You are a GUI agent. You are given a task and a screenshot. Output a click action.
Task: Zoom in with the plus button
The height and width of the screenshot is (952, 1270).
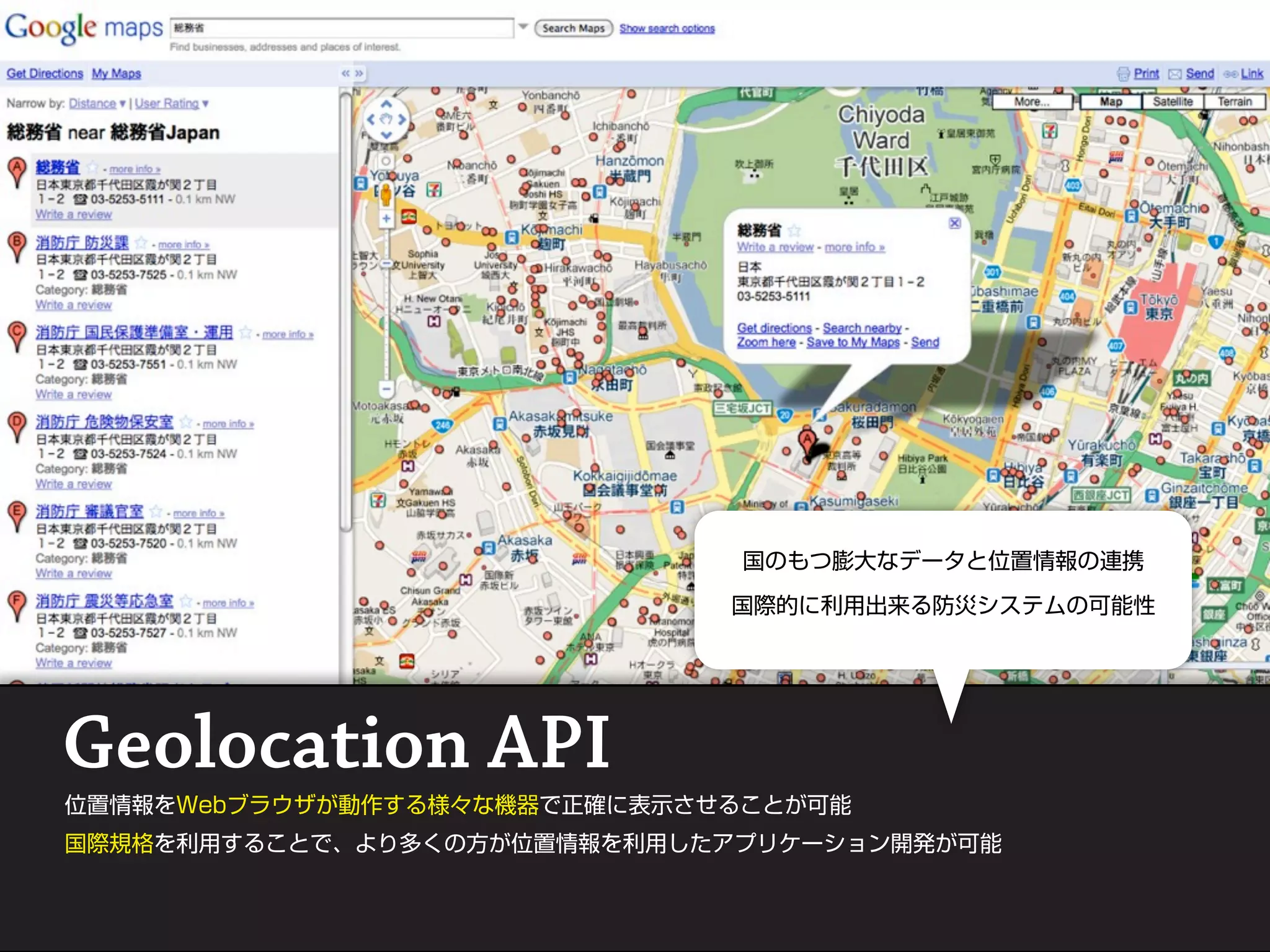point(386,218)
